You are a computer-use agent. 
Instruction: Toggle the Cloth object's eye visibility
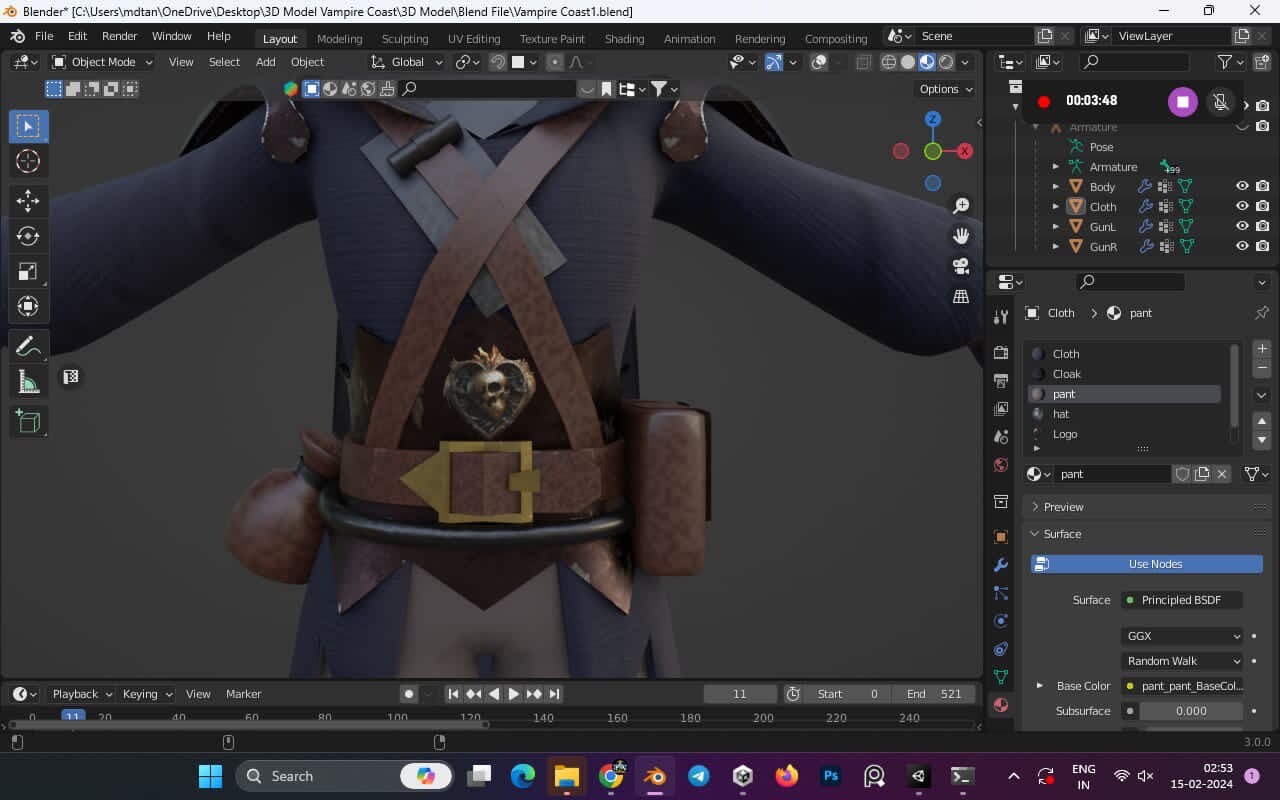point(1241,206)
